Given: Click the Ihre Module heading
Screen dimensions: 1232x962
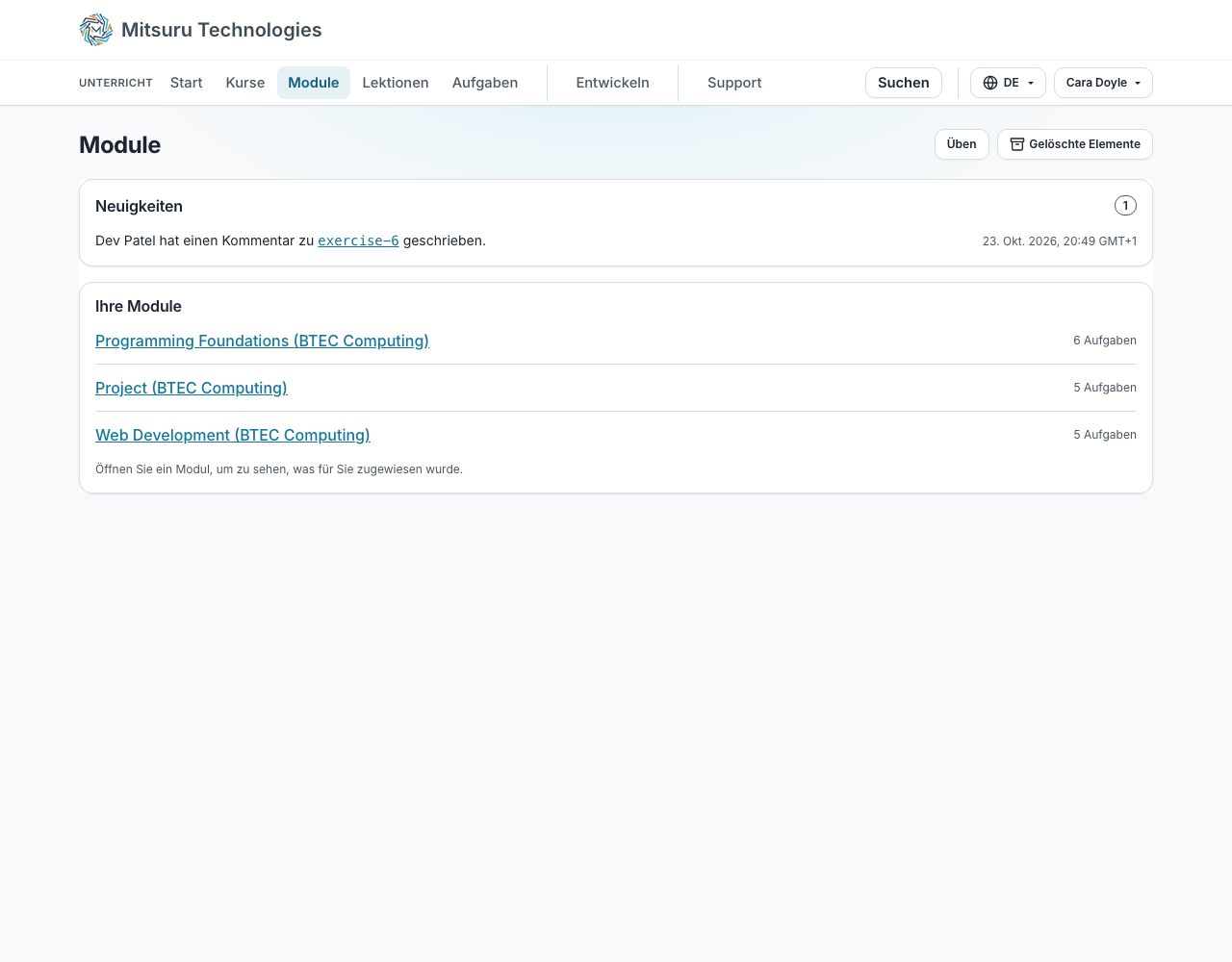Looking at the screenshot, I should (139, 306).
